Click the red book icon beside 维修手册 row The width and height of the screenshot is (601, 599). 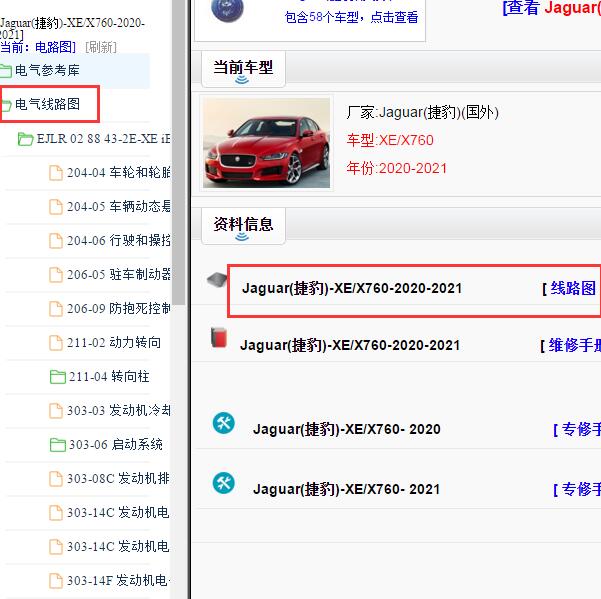coord(219,337)
